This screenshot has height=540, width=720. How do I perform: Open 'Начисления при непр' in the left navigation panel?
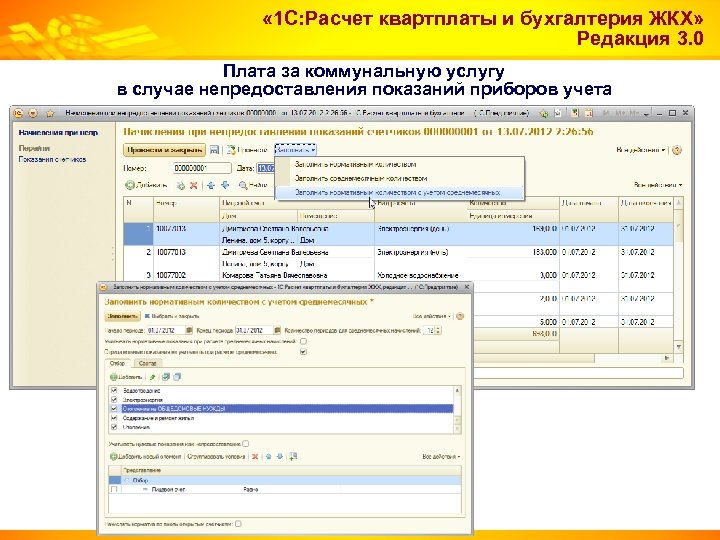pos(58,133)
